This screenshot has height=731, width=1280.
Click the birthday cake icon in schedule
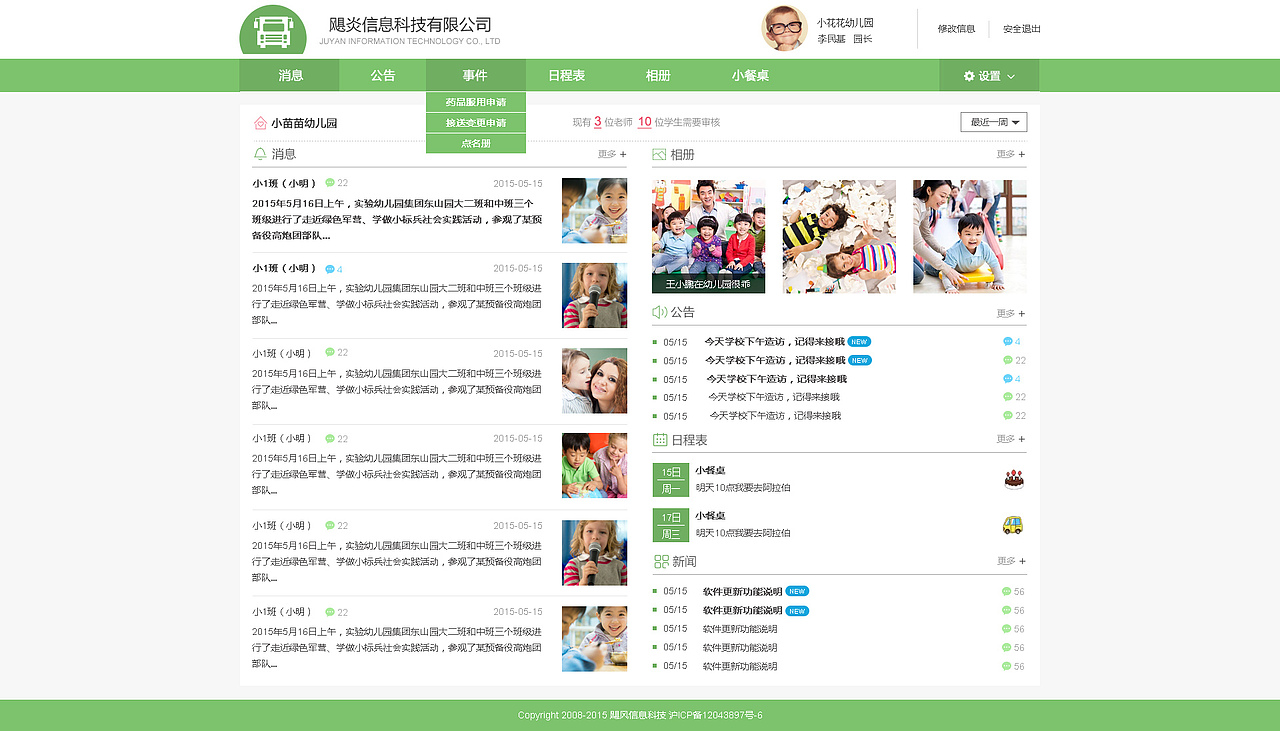(1014, 479)
